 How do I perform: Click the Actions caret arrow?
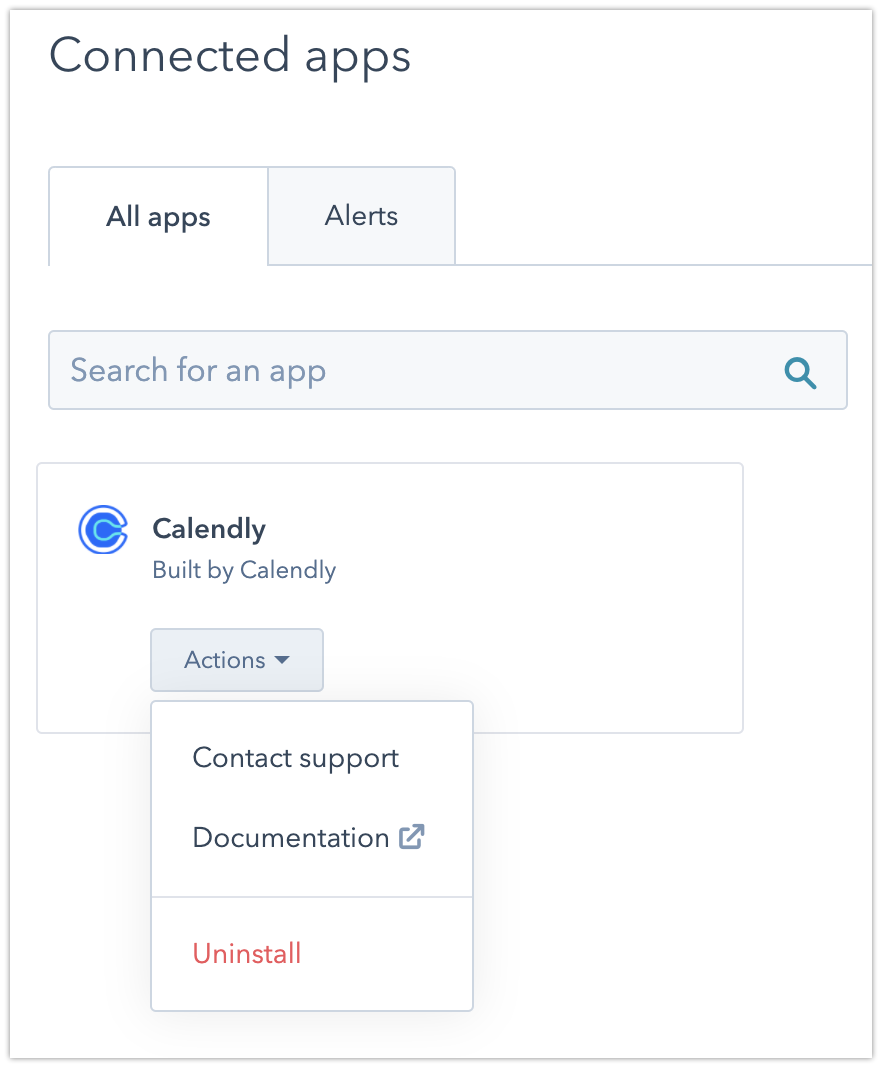pos(282,660)
